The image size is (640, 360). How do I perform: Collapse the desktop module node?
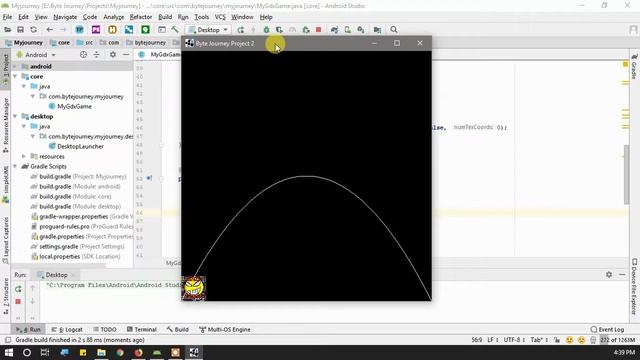(x=16, y=116)
